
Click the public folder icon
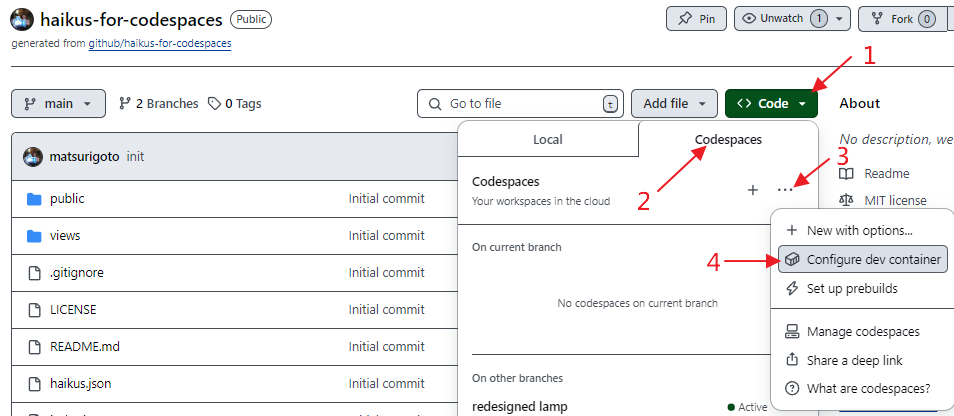pos(35,198)
